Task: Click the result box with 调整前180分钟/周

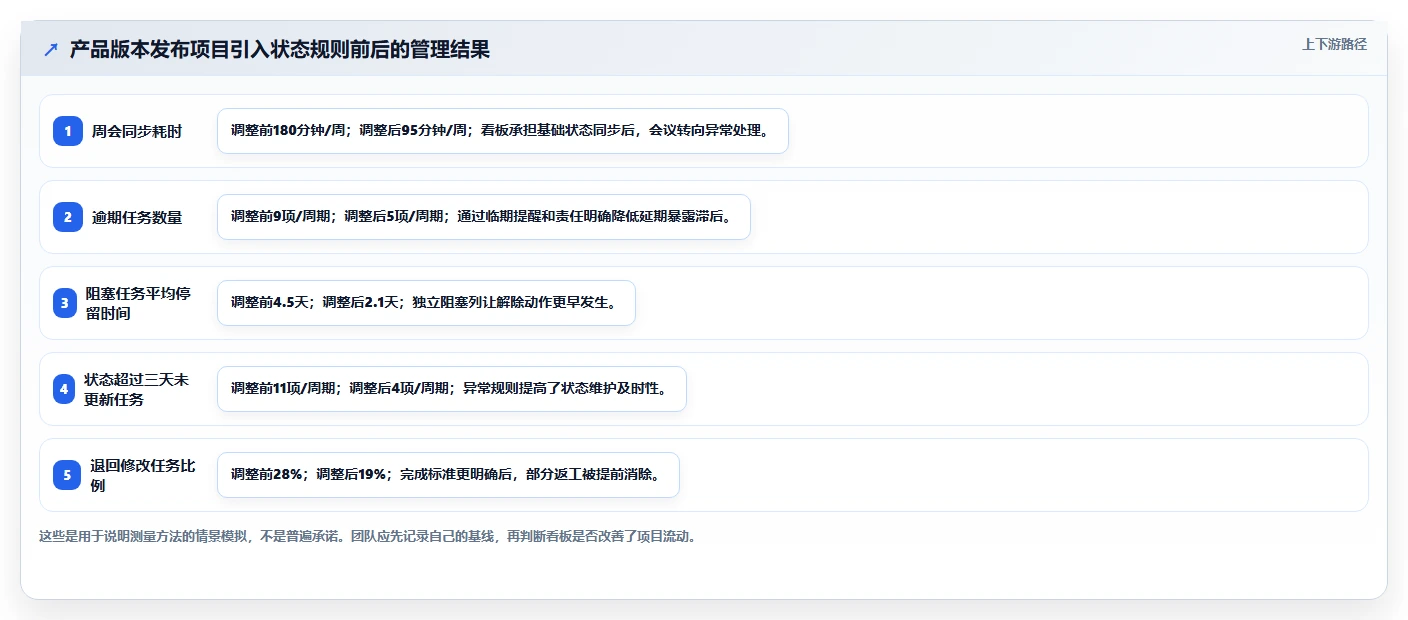Action: point(503,131)
